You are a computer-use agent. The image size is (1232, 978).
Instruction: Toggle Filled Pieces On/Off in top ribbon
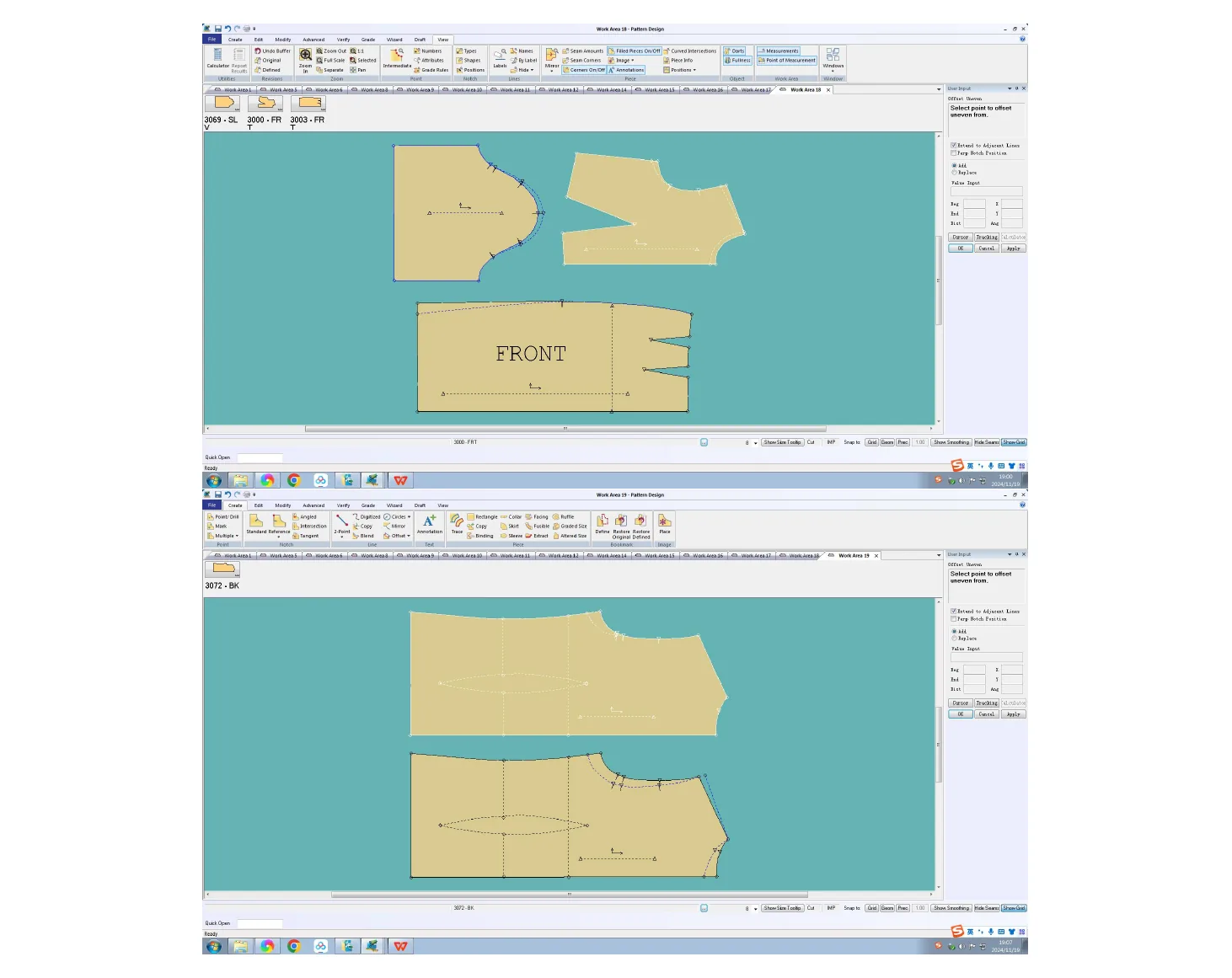point(635,51)
